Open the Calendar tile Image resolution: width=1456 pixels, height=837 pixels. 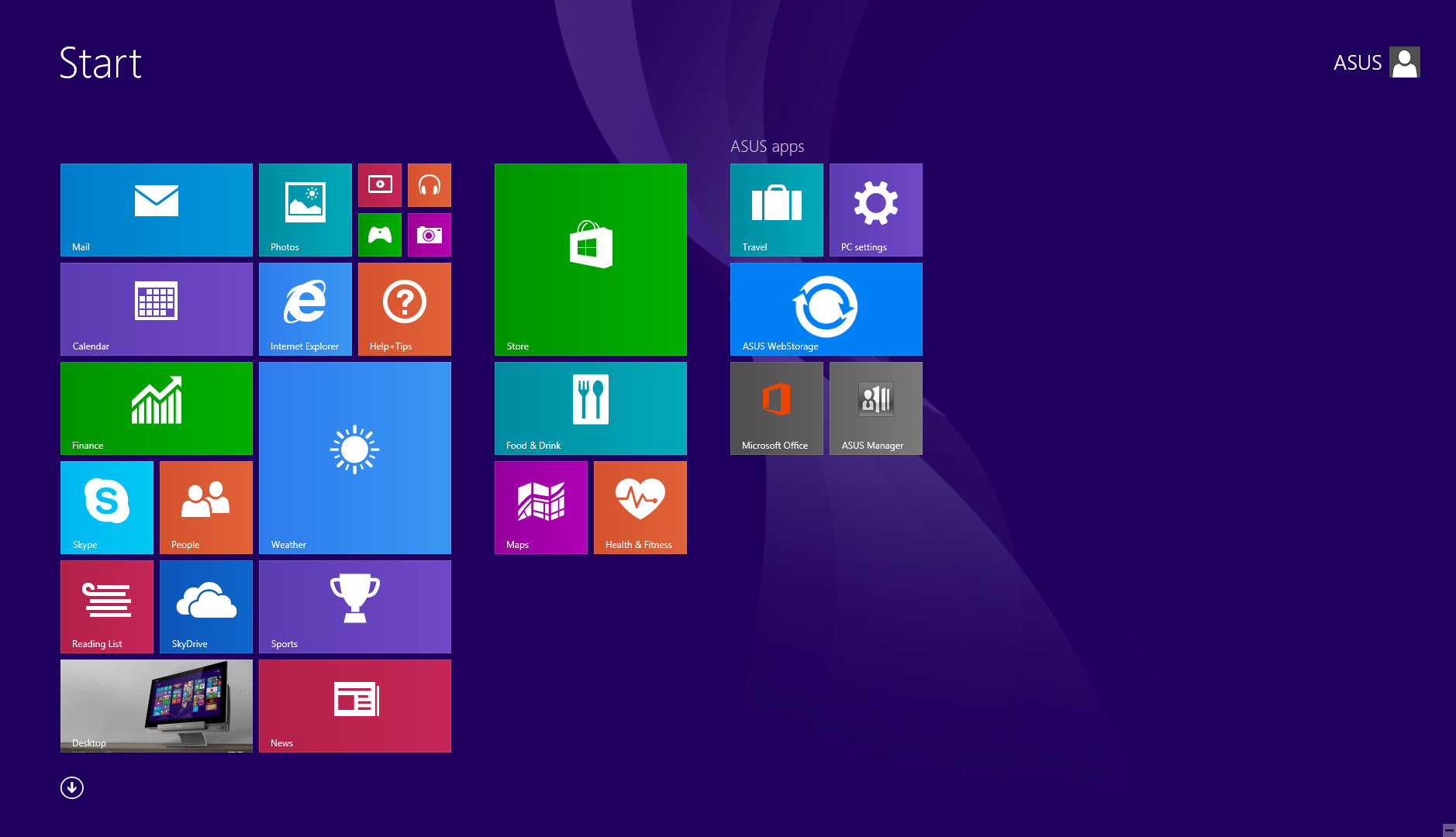157,309
